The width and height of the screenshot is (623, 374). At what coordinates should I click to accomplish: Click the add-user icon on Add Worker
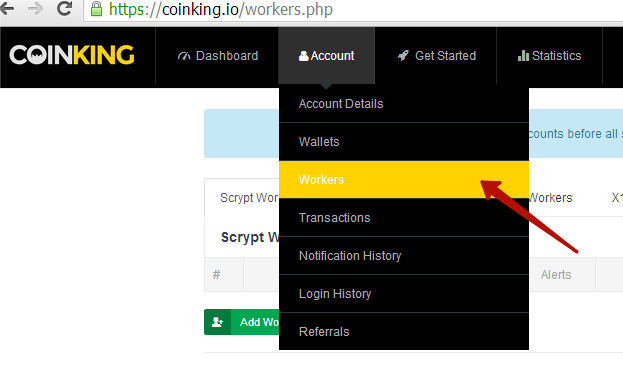tap(217, 322)
